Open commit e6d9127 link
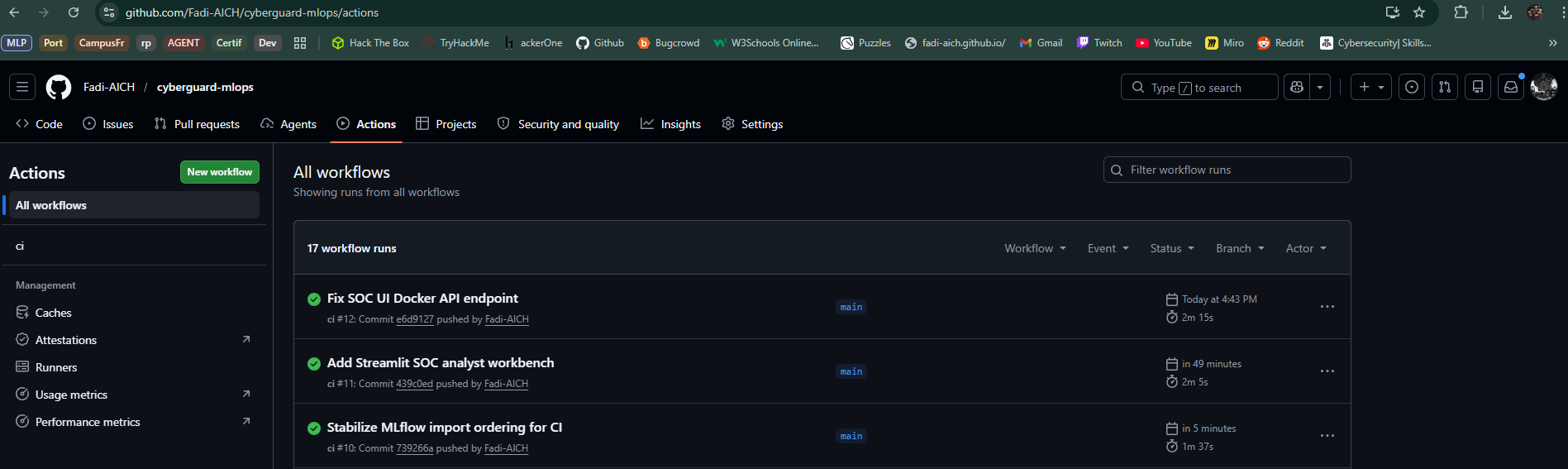Screen dimensions: 1568x469 coord(415,319)
